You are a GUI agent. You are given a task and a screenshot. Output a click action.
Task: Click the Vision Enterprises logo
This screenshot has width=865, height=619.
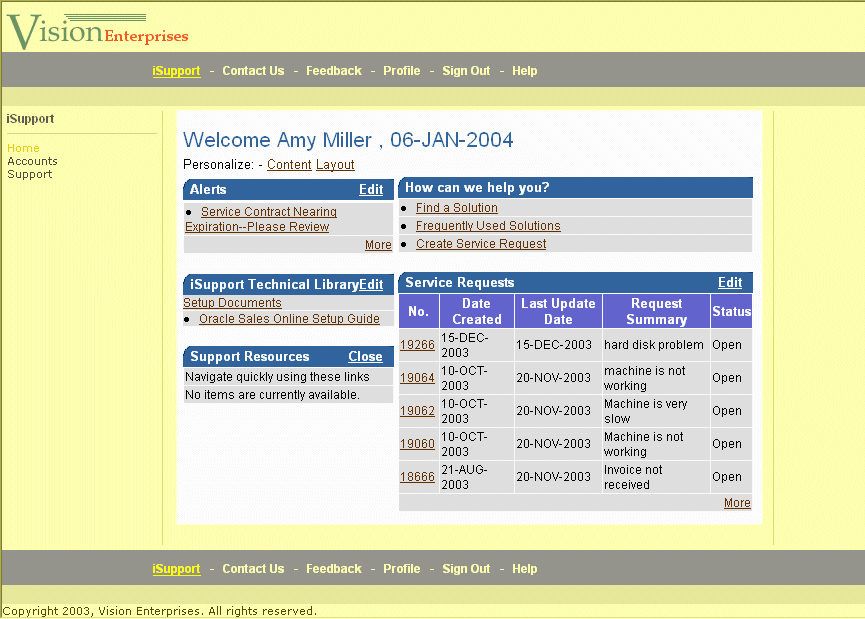[98, 30]
